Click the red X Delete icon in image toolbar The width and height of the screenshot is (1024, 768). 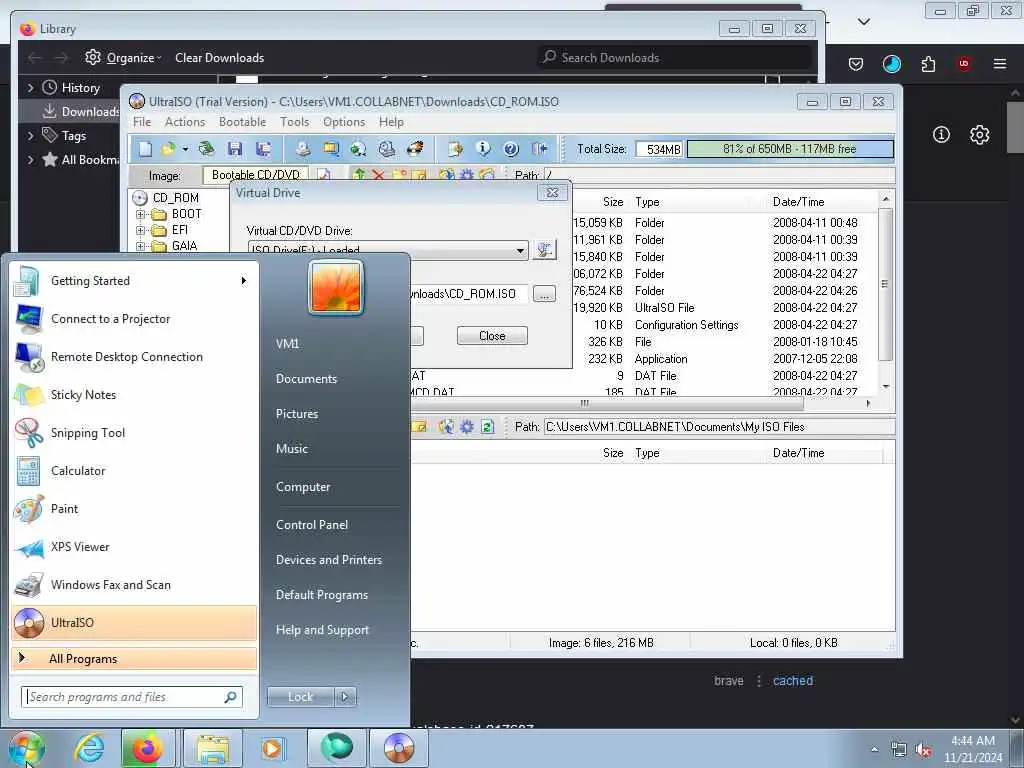click(x=378, y=174)
